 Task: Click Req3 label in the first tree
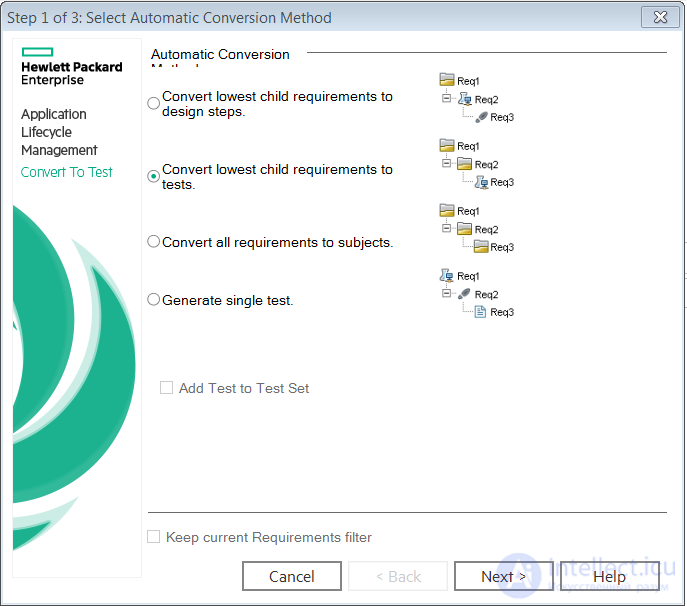point(502,117)
